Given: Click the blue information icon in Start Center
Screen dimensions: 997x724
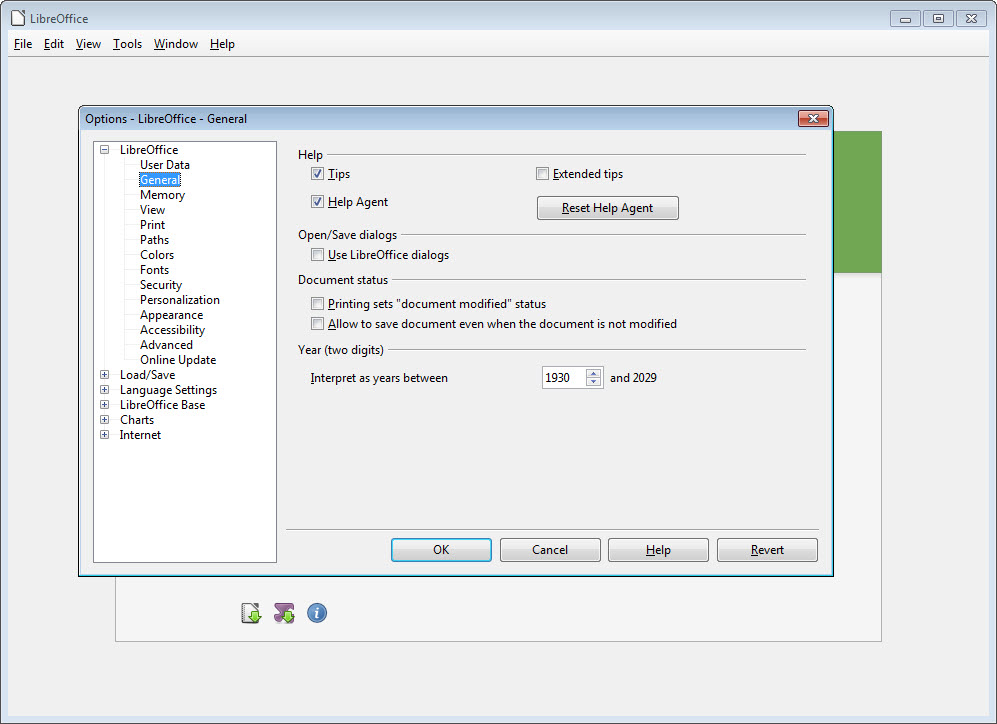Looking at the screenshot, I should 317,613.
